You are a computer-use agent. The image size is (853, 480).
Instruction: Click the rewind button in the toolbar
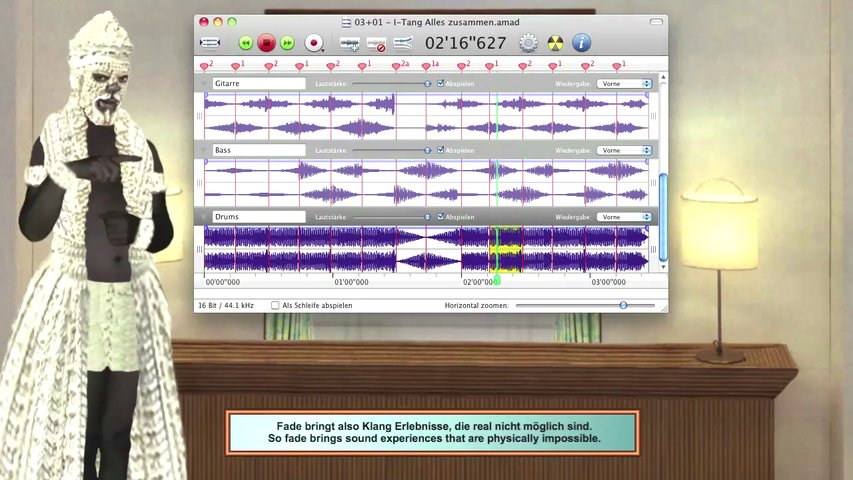coord(245,43)
